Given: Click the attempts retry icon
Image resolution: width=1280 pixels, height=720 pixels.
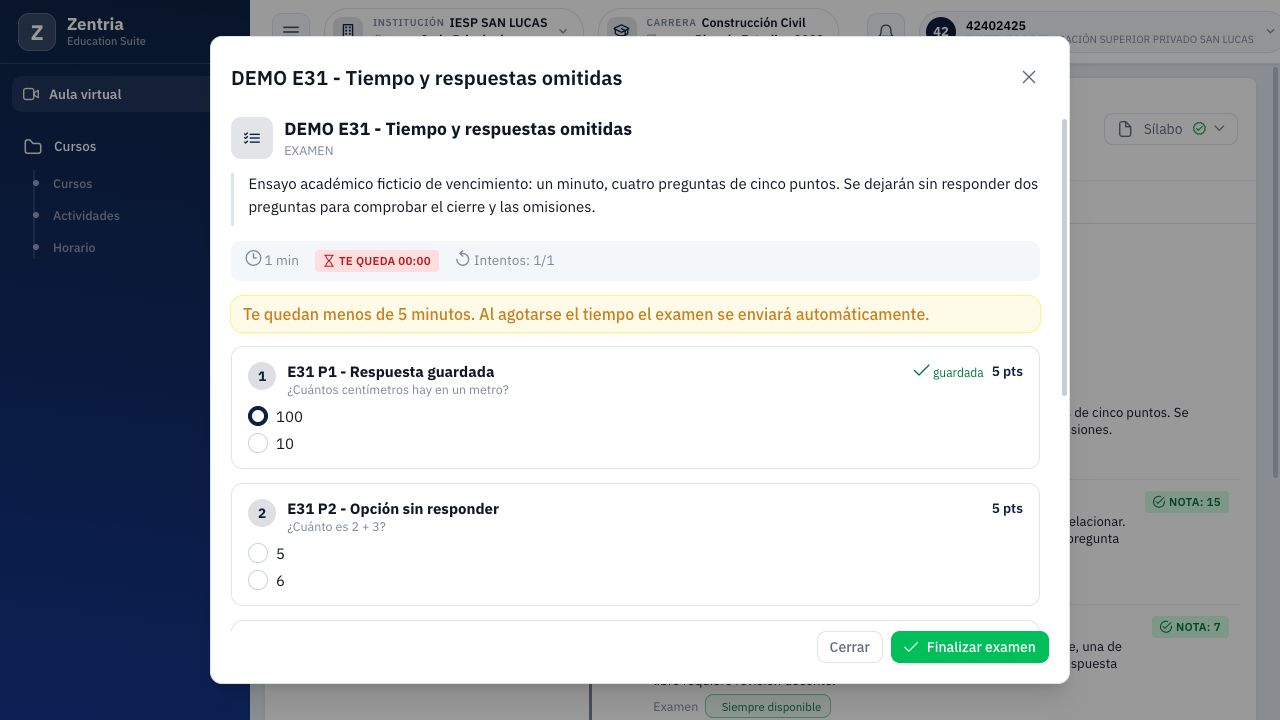Looking at the screenshot, I should click(463, 259).
